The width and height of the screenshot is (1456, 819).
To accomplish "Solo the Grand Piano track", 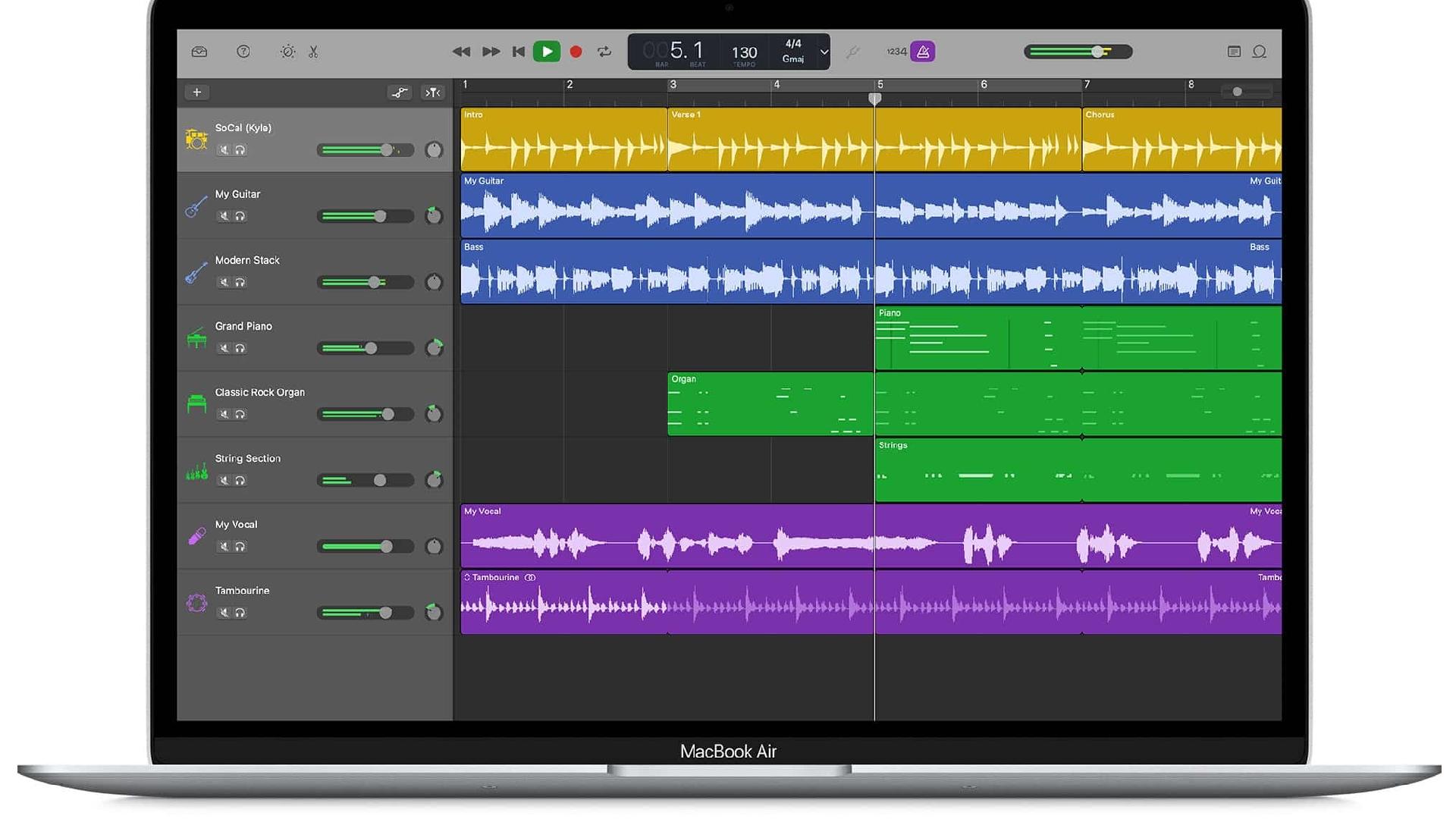I will [240, 348].
